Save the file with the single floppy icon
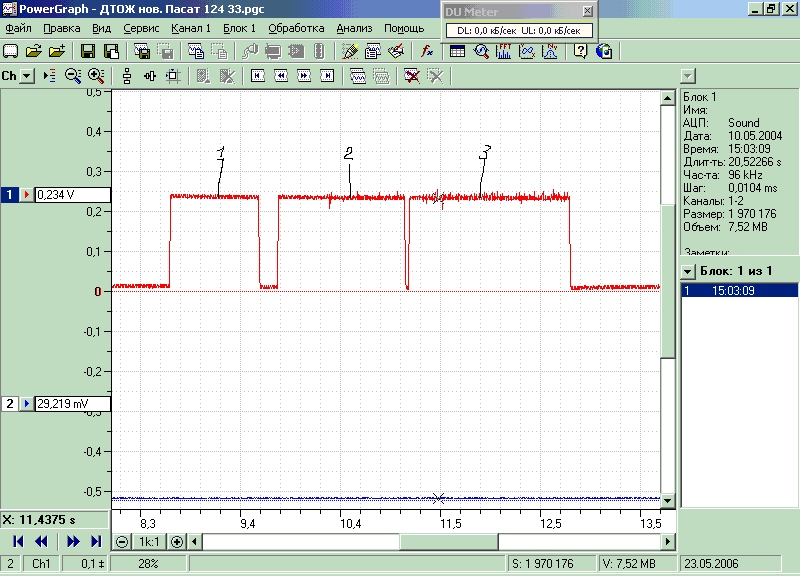 point(88,51)
